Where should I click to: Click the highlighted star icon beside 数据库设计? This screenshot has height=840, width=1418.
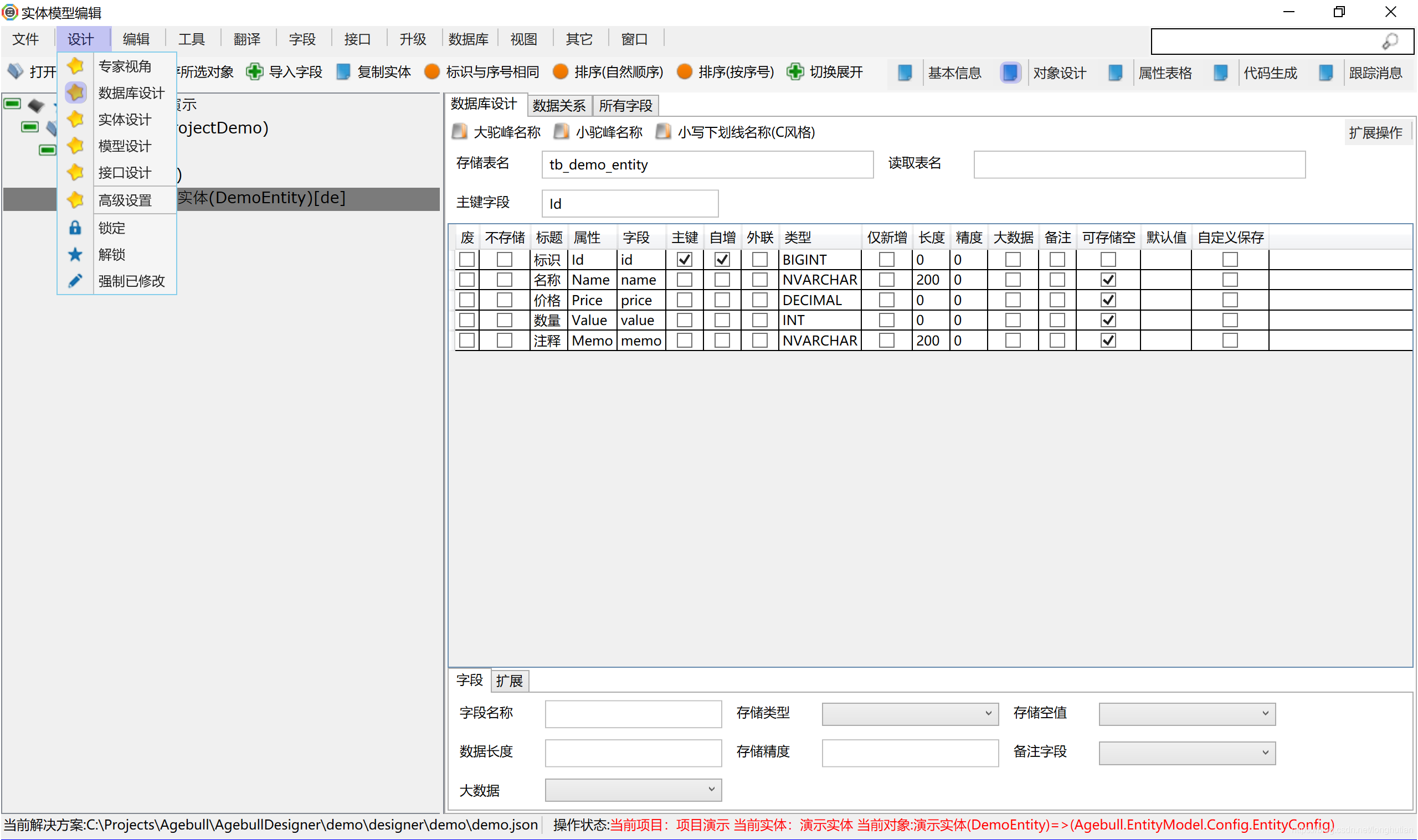coord(75,92)
